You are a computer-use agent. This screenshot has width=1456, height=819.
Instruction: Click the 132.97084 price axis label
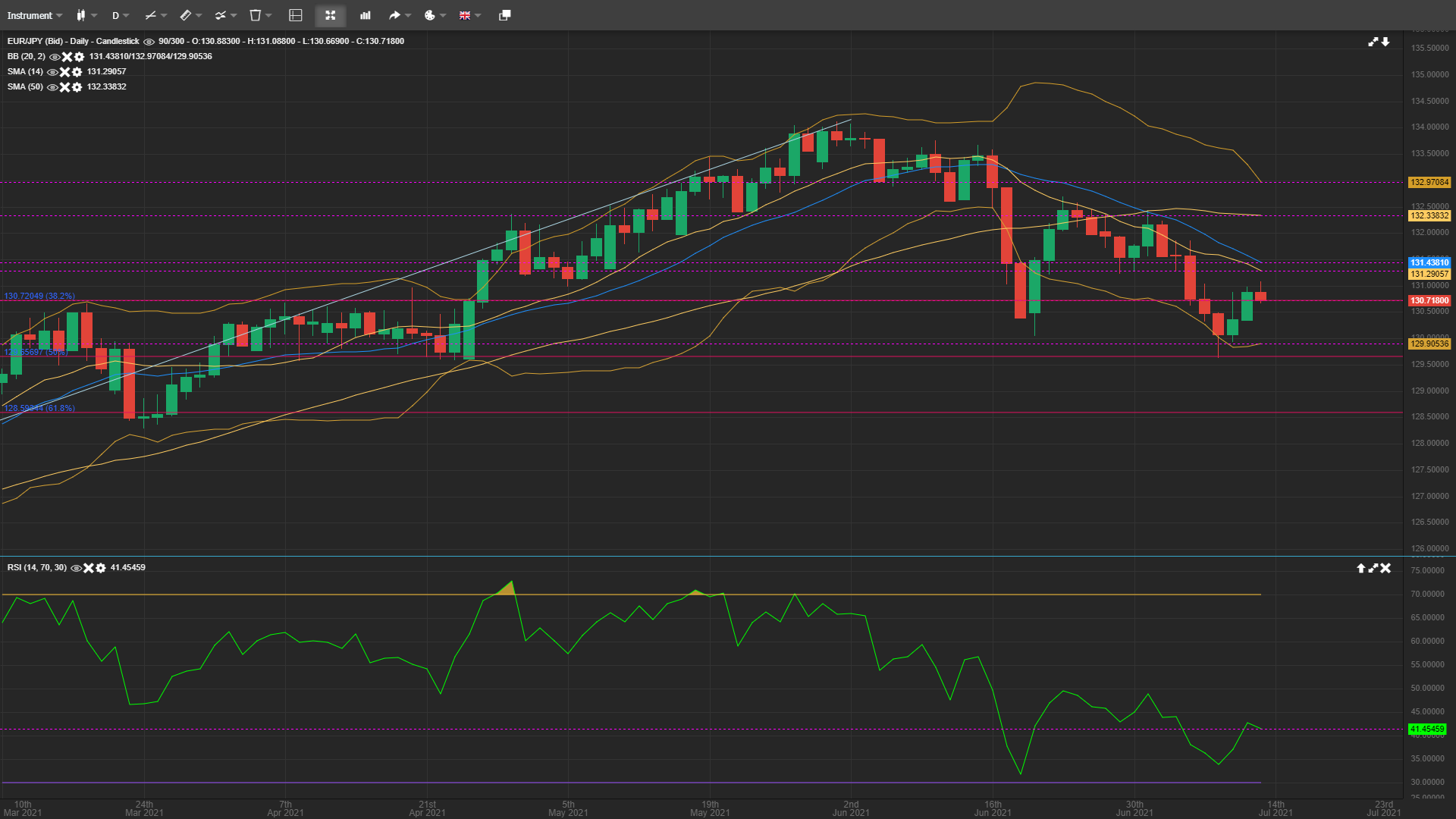point(1429,182)
